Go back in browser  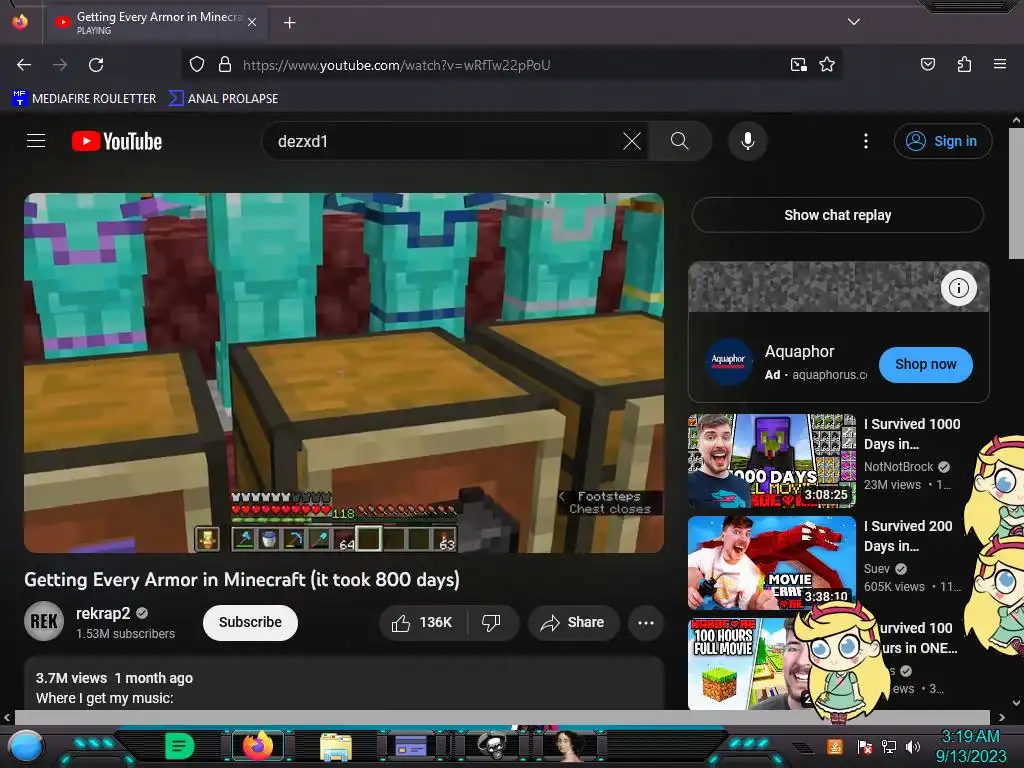pyautogui.click(x=24, y=65)
